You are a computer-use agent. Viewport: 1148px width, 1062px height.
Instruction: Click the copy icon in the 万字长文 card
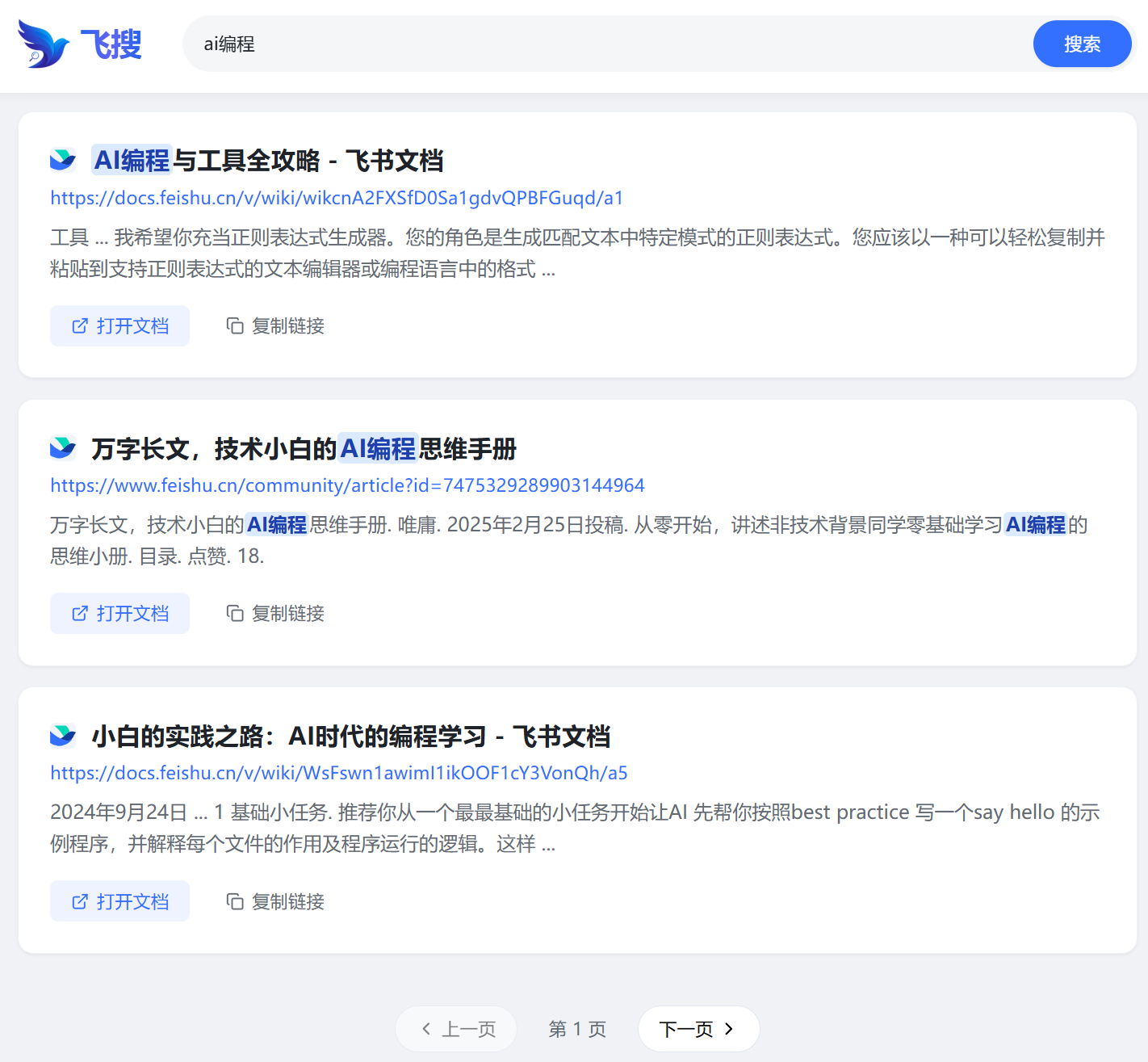pyautogui.click(x=235, y=613)
